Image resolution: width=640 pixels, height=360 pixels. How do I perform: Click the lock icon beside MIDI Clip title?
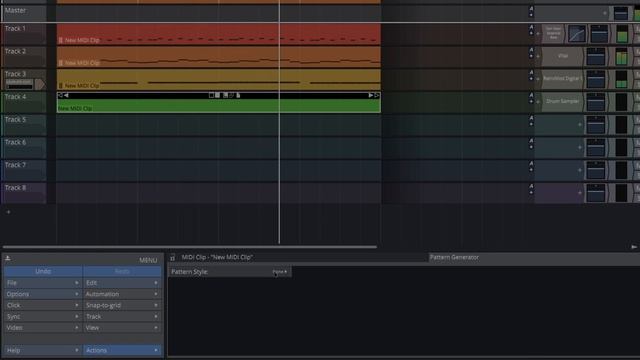click(173, 258)
